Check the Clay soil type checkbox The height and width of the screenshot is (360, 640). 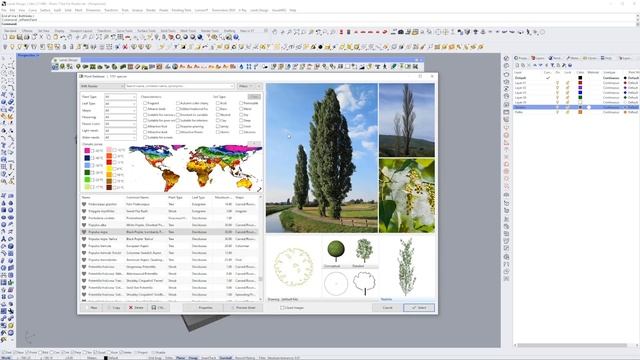point(217,121)
